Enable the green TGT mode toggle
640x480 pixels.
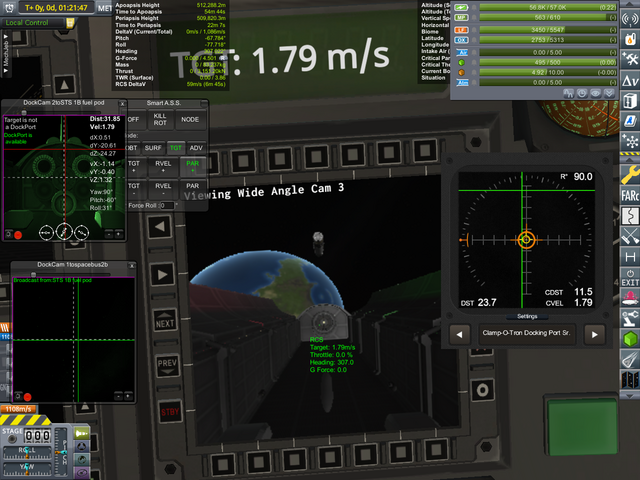point(174,147)
